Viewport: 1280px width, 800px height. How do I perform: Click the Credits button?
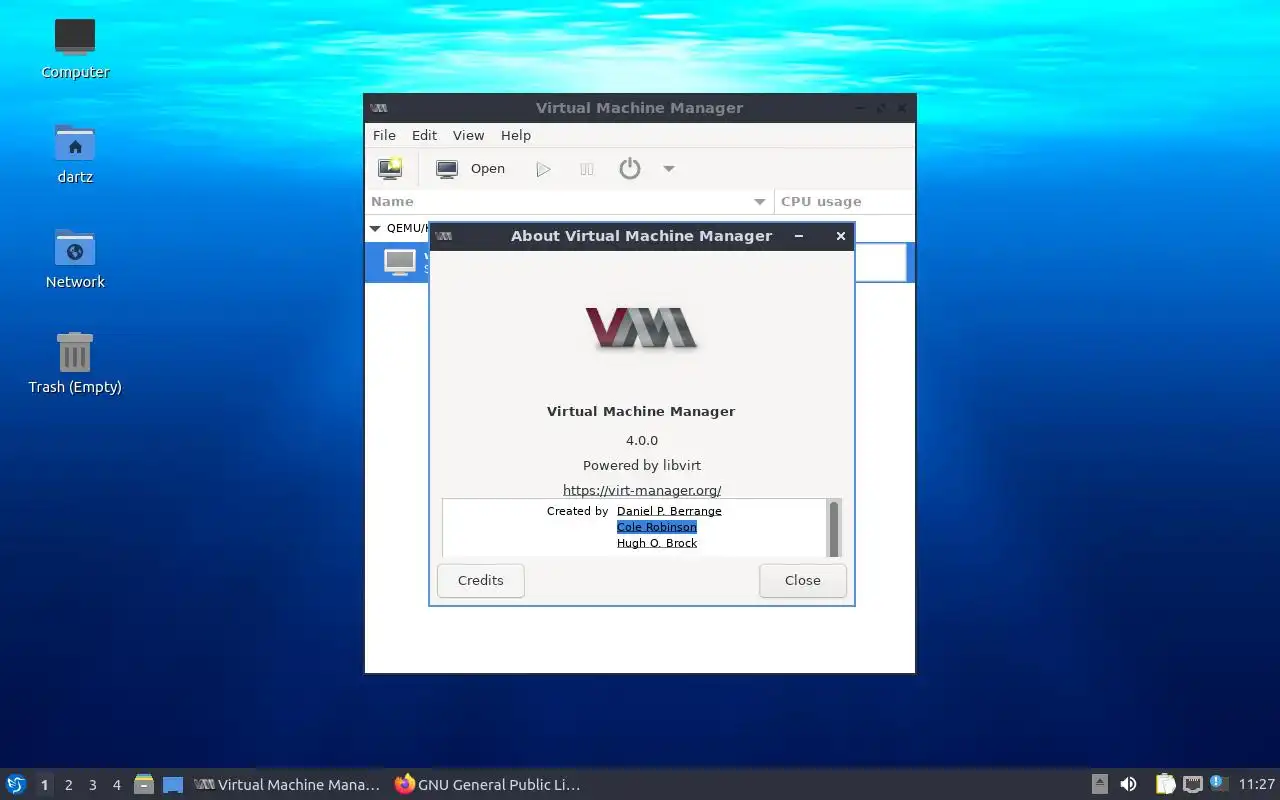point(481,580)
